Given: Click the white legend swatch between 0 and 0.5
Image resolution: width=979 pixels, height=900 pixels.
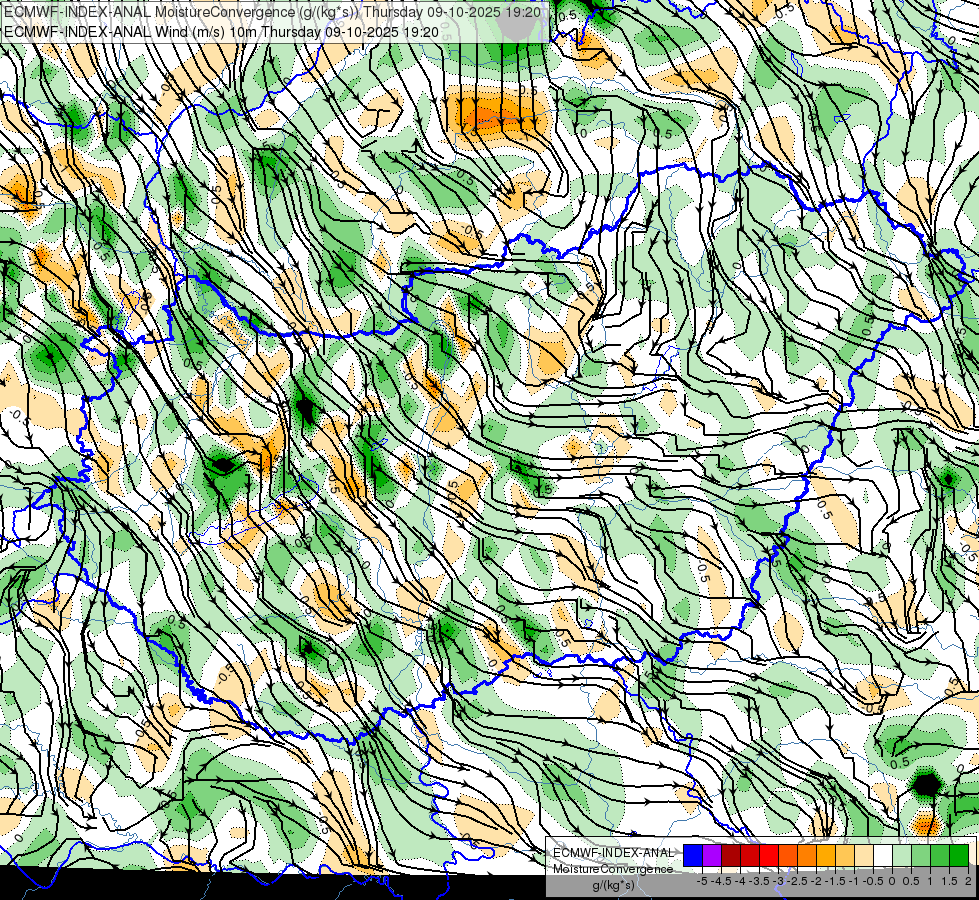Looking at the screenshot, I should [x=883, y=855].
